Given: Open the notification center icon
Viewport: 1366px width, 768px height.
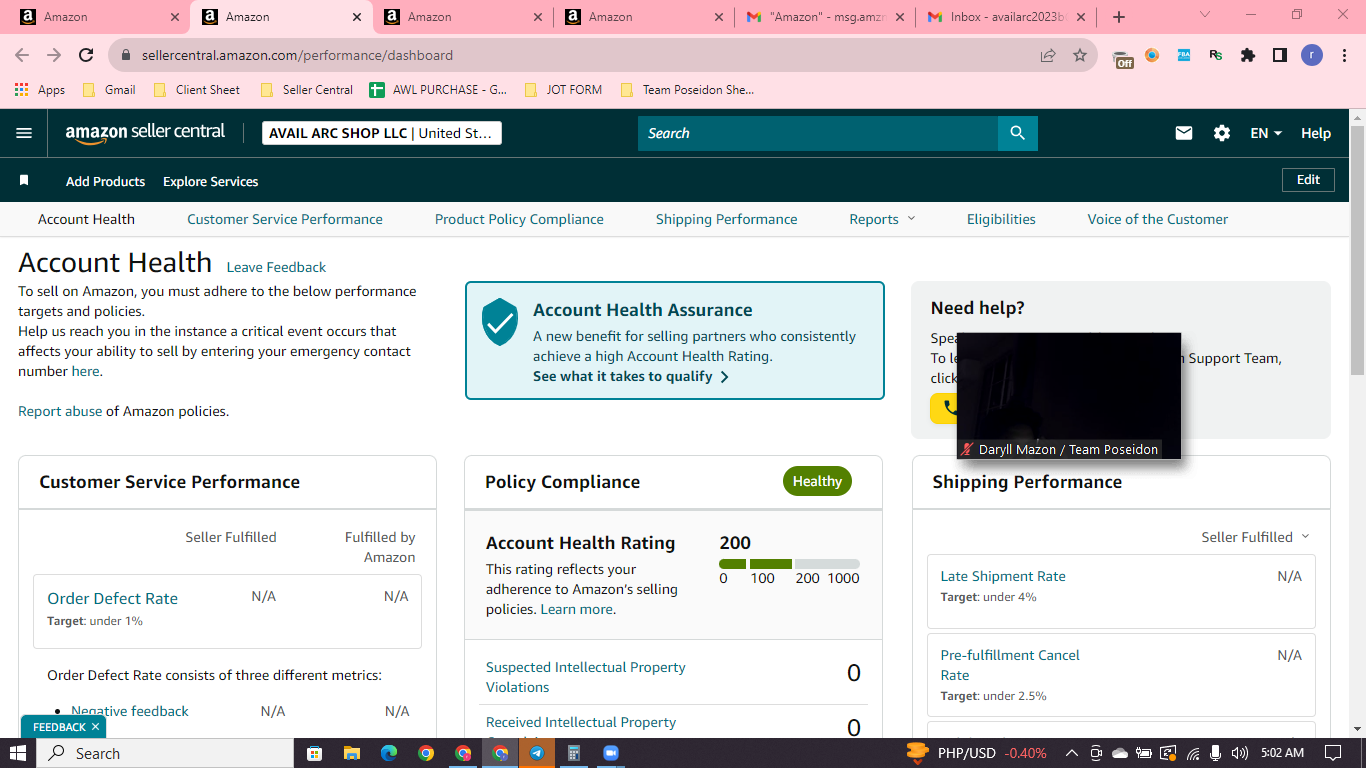Looking at the screenshot, I should 1332,753.
